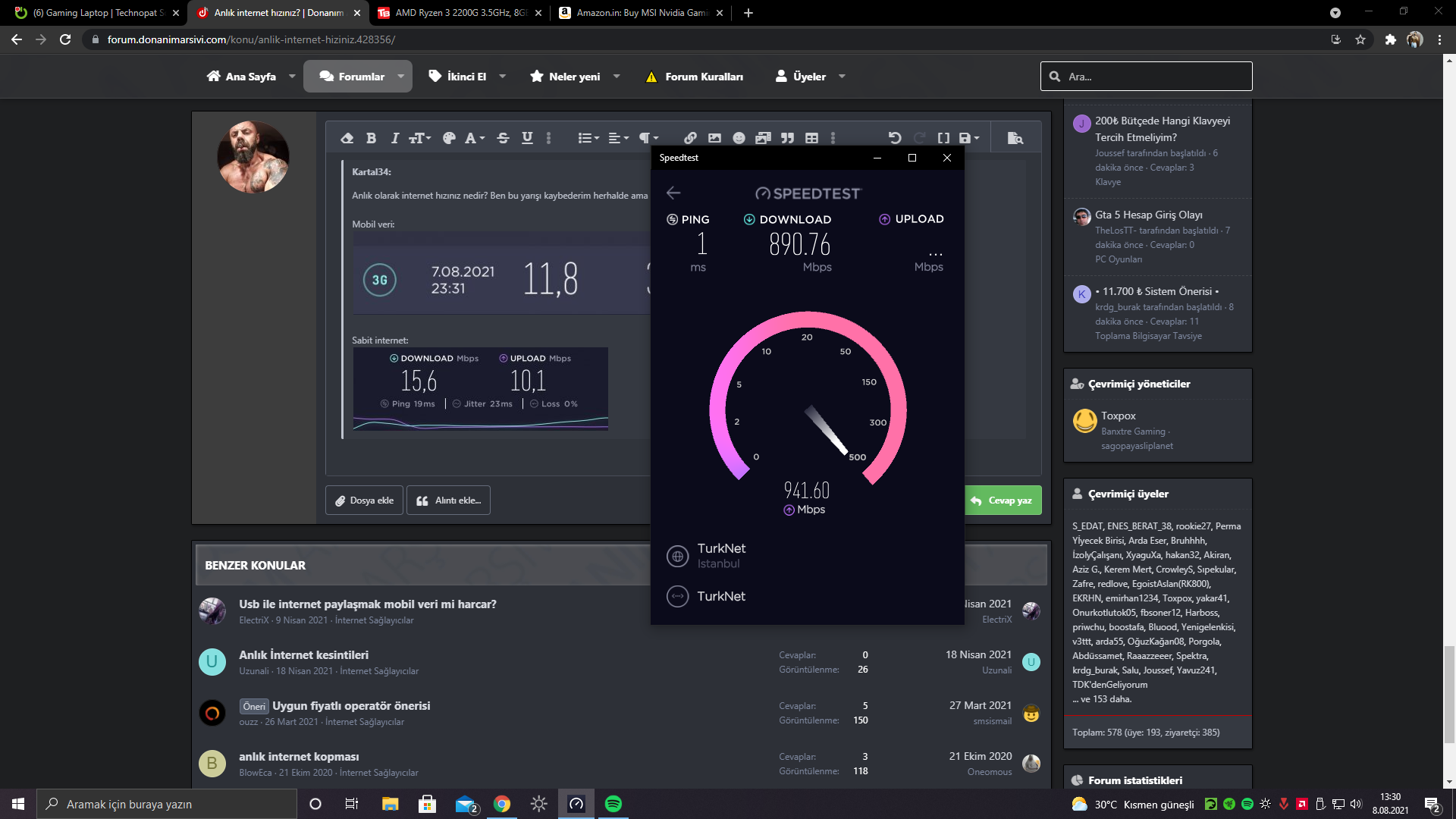Image resolution: width=1456 pixels, height=819 pixels.
Task: Click the Alıntı ekle button
Action: [448, 500]
